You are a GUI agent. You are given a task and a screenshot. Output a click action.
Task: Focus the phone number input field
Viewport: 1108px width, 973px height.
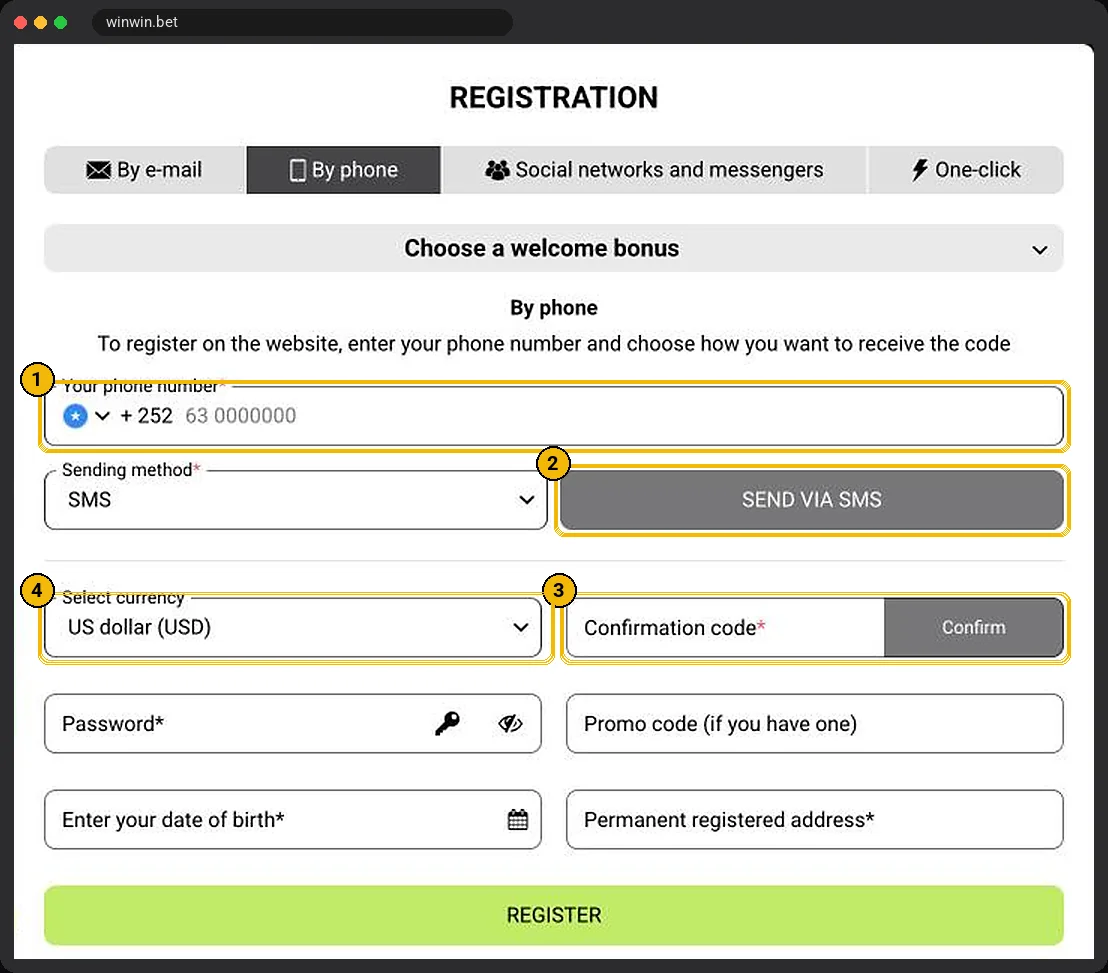(x=553, y=415)
